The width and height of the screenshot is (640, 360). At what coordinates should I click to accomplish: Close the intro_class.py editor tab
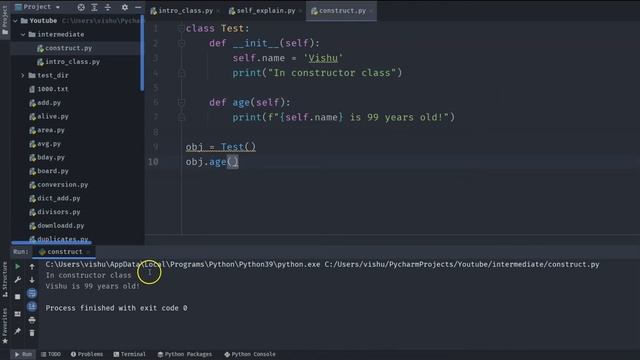pyautogui.click(x=219, y=11)
